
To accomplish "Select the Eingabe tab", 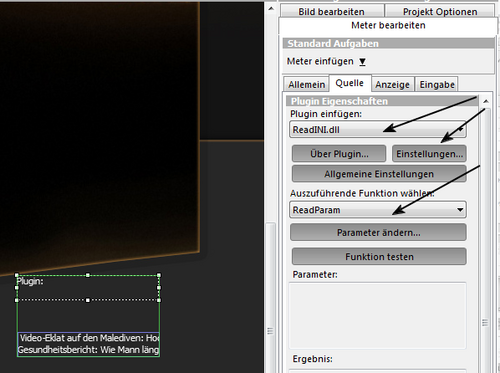I will pos(437,84).
